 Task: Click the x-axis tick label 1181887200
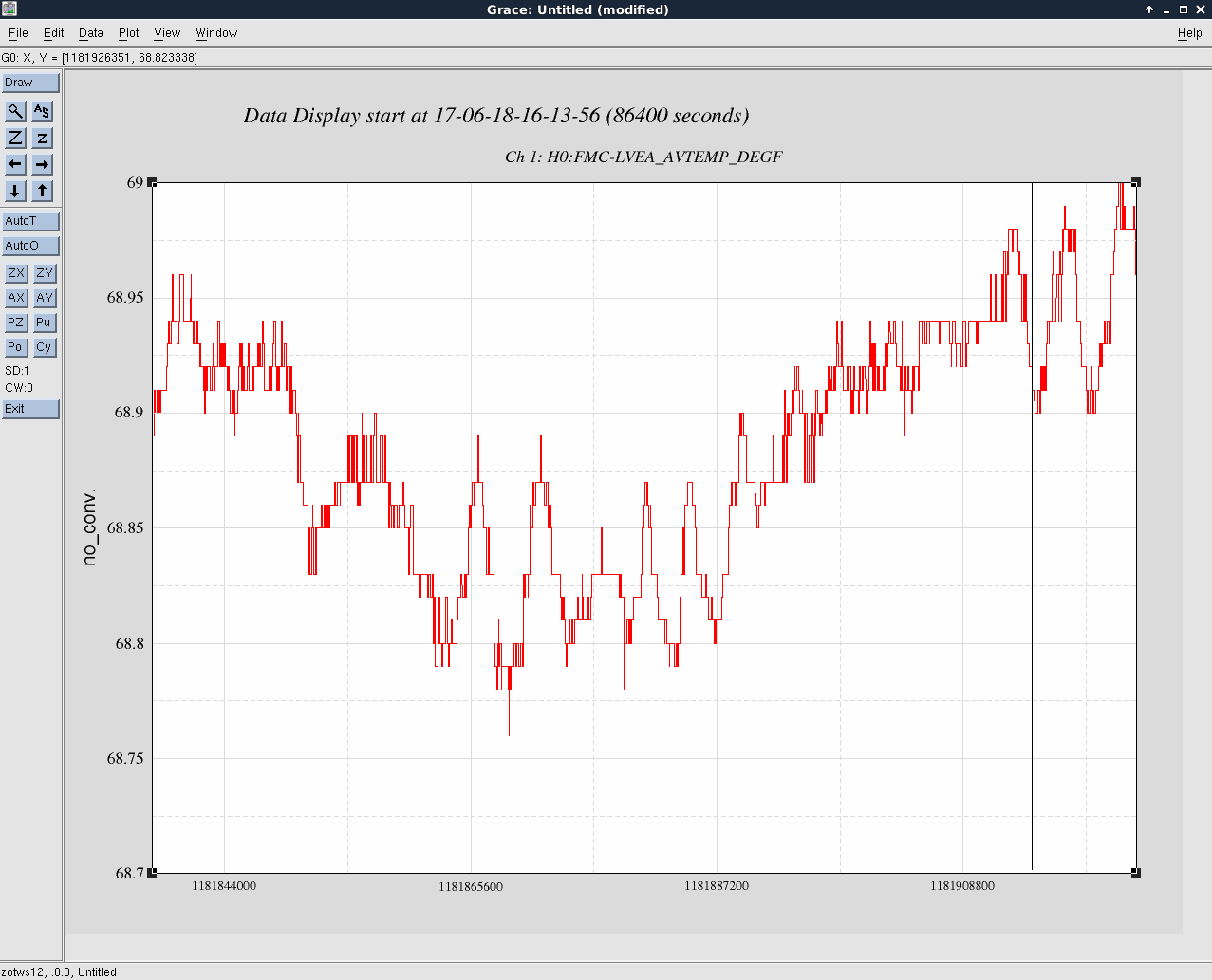point(717,886)
